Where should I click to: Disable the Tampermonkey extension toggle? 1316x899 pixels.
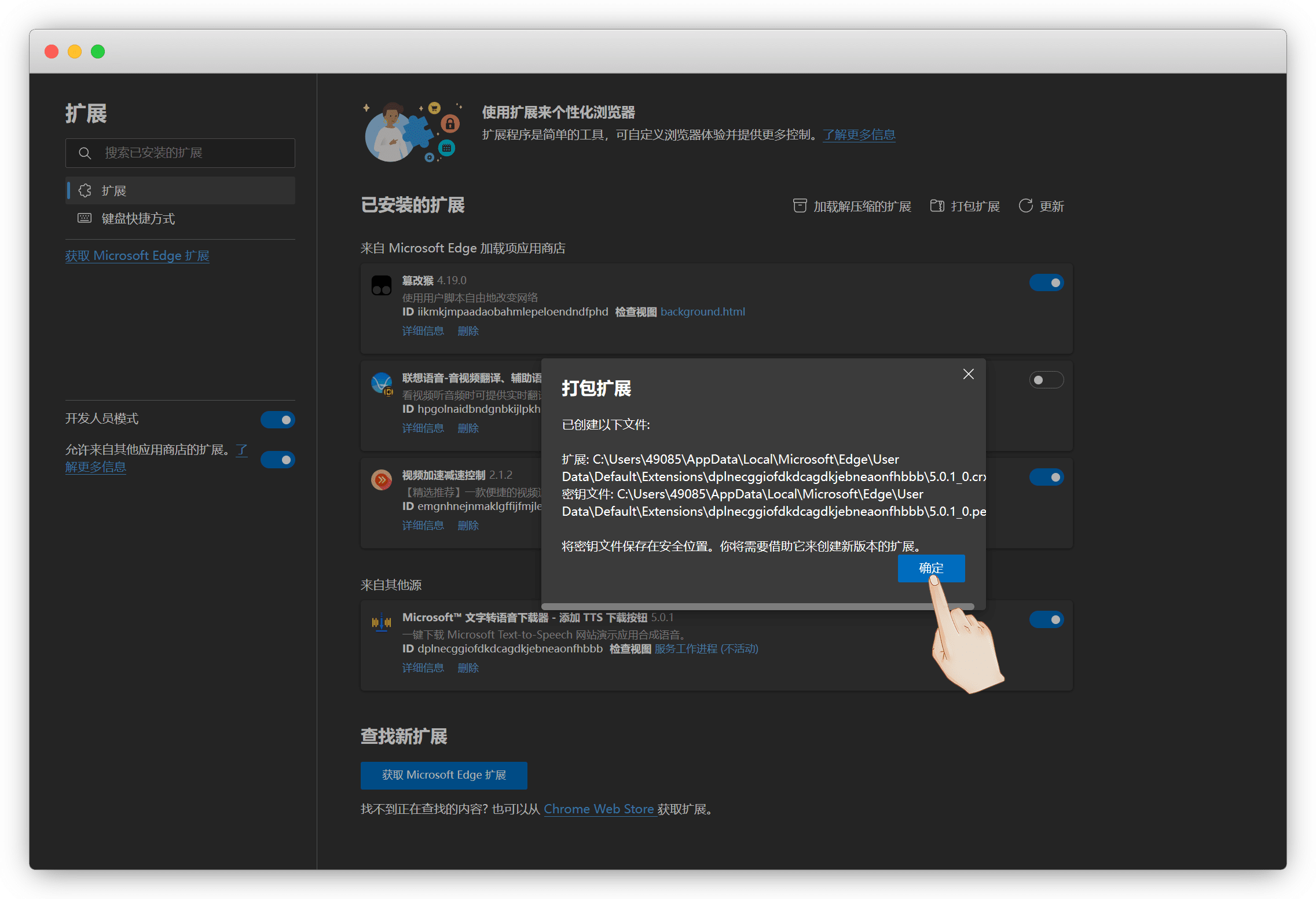pyautogui.click(x=1046, y=283)
